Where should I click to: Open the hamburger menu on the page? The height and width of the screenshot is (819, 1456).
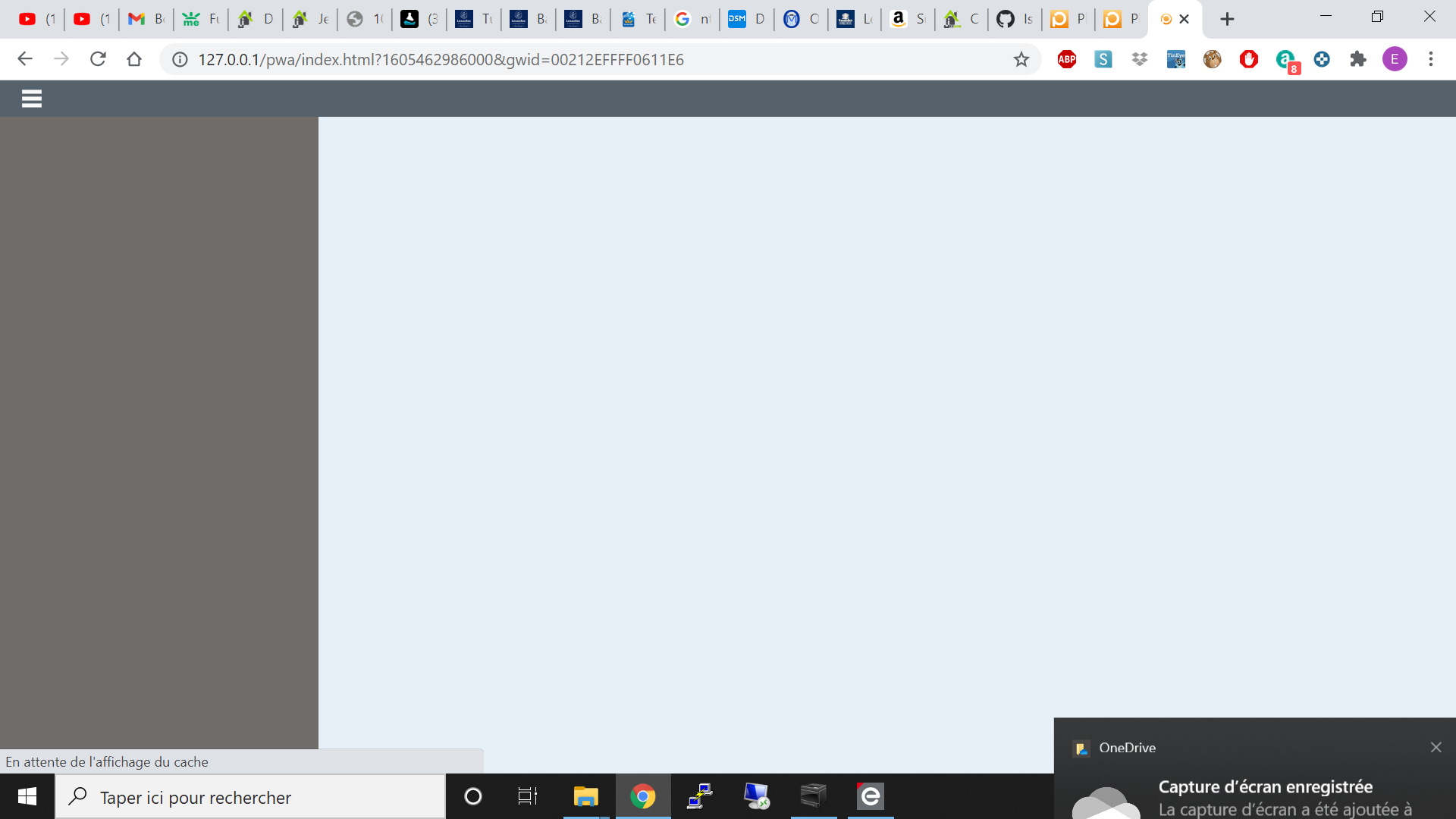pos(31,99)
